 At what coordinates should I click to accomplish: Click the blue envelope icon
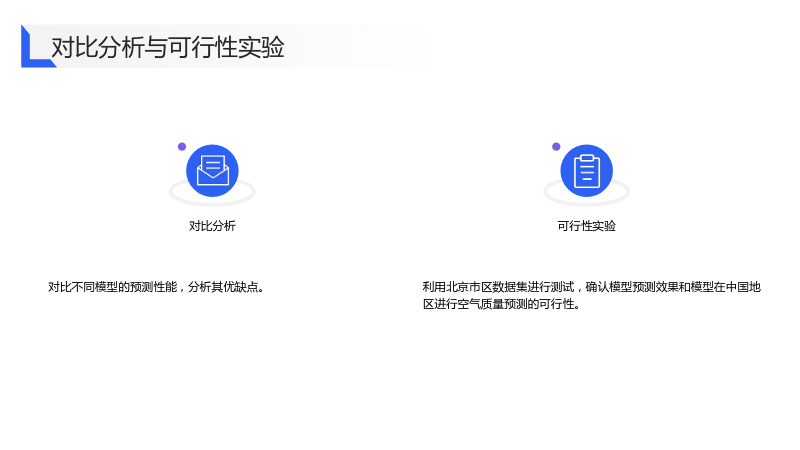tap(212, 170)
